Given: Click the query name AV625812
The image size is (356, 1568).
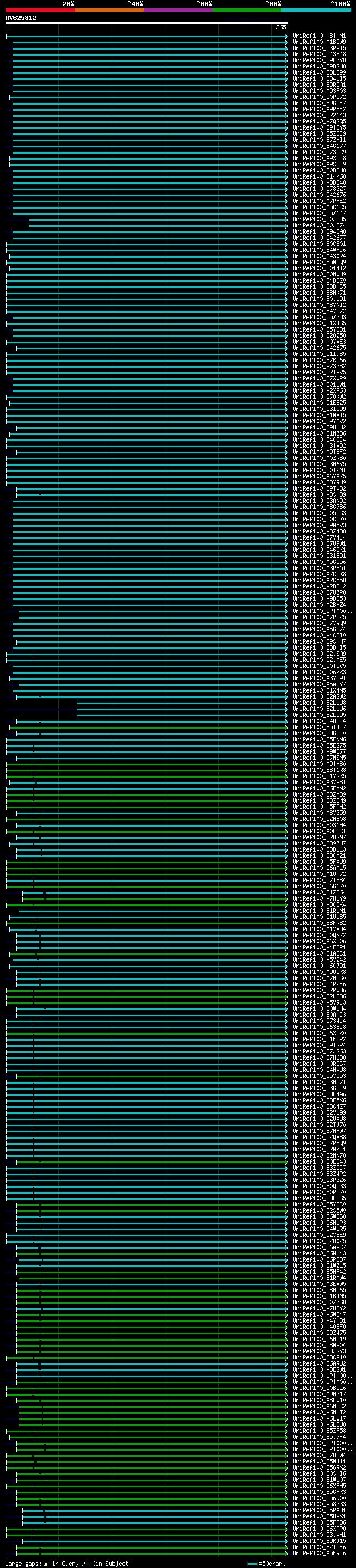Looking at the screenshot, I should tap(21, 18).
